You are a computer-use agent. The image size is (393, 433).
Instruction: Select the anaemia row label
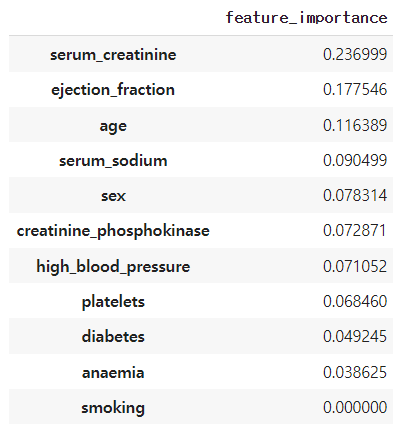click(113, 372)
